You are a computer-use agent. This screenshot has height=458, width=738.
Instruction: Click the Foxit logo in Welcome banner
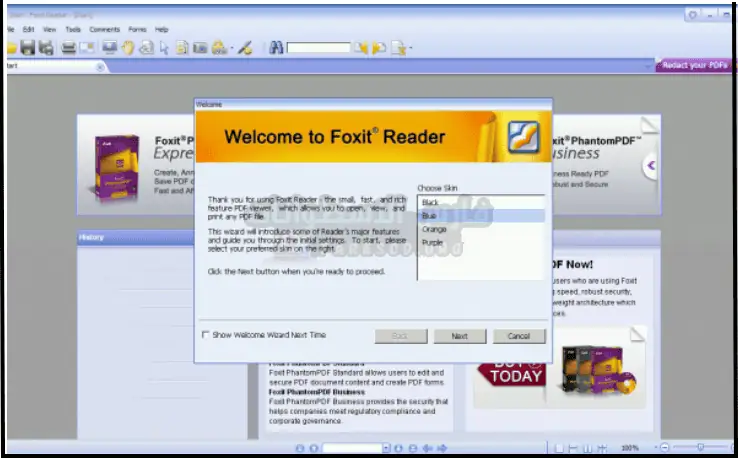tap(525, 136)
